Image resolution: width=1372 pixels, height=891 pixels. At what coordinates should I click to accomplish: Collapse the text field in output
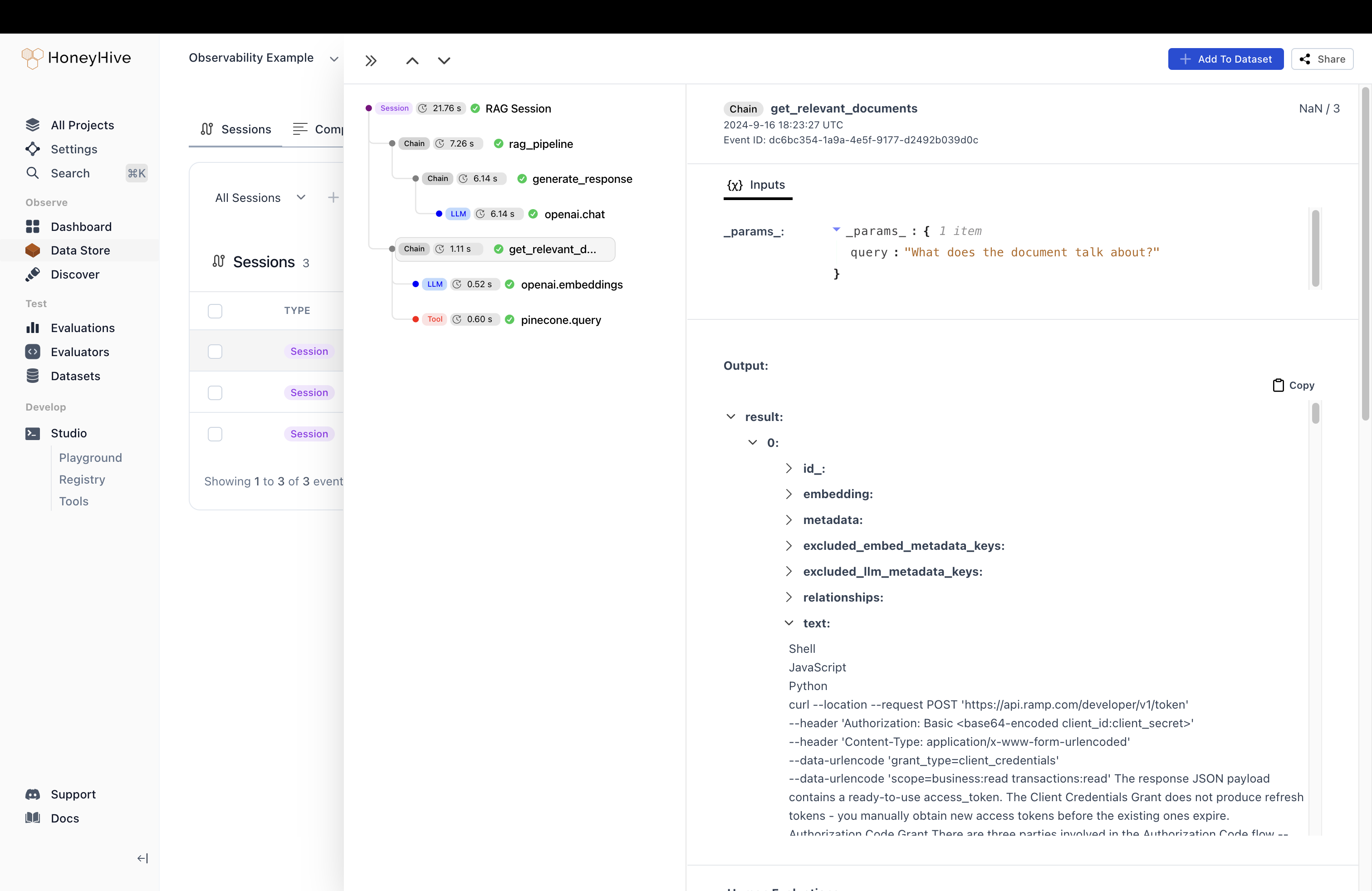789,623
